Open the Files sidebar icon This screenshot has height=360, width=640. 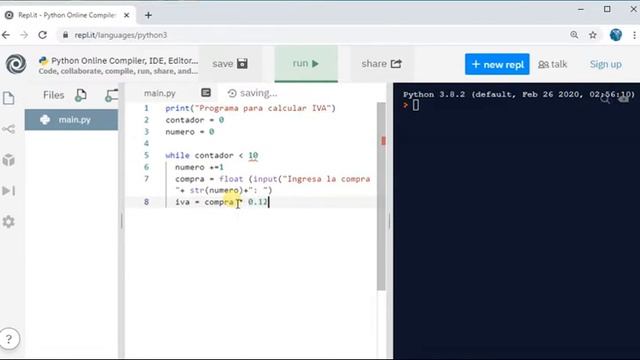(x=9, y=98)
